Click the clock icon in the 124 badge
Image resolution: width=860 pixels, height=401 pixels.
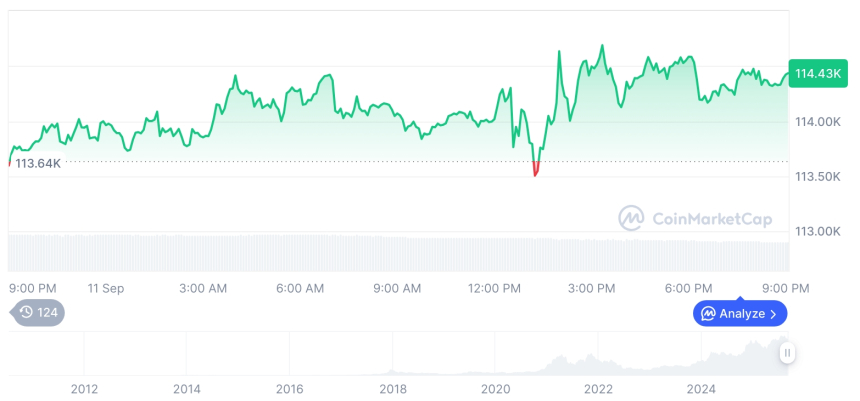(x=26, y=313)
